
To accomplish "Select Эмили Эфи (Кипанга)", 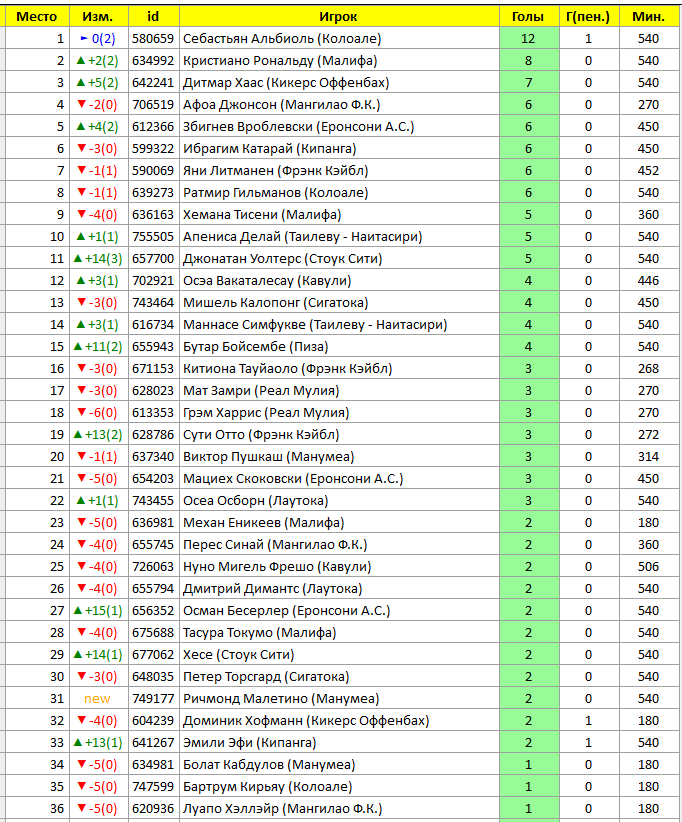I will 250,743.
